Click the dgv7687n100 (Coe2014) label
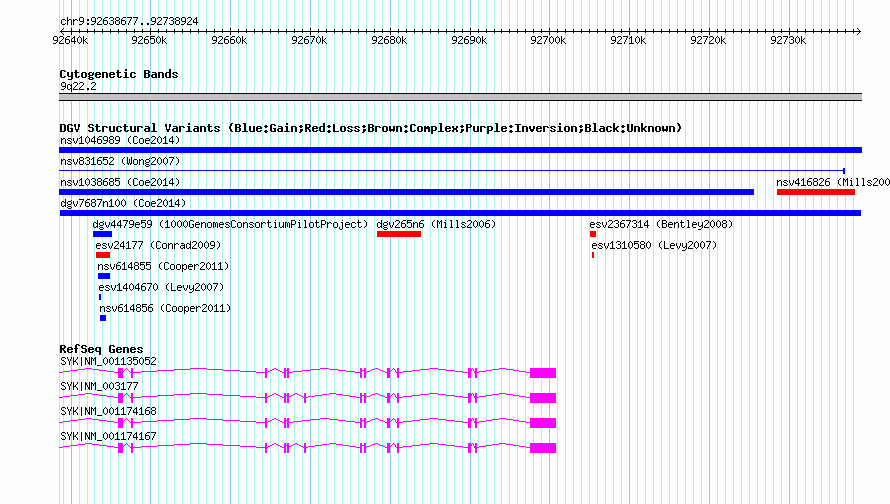The height and width of the screenshot is (504, 890). pos(123,203)
